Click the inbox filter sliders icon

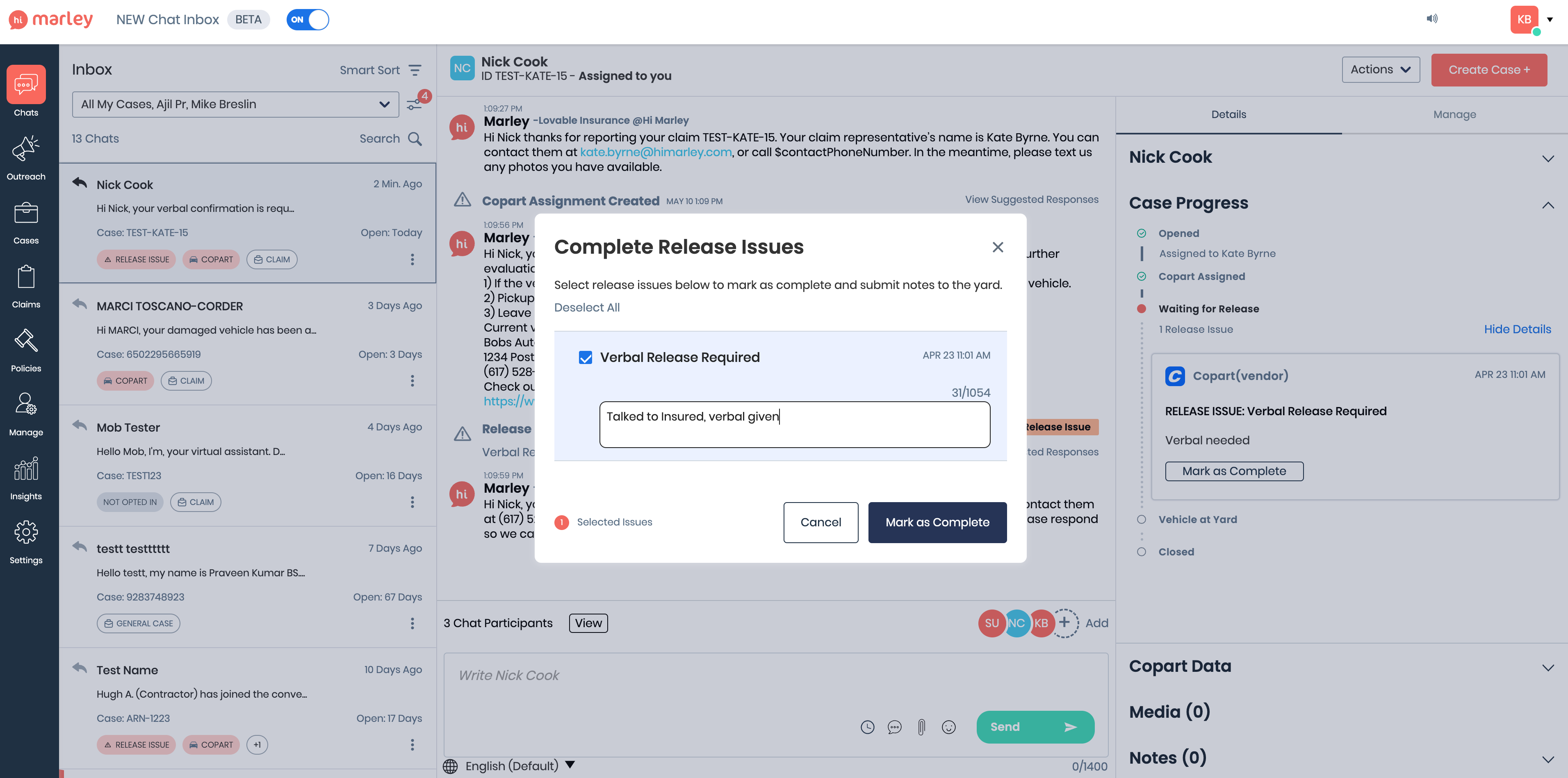coord(415,105)
